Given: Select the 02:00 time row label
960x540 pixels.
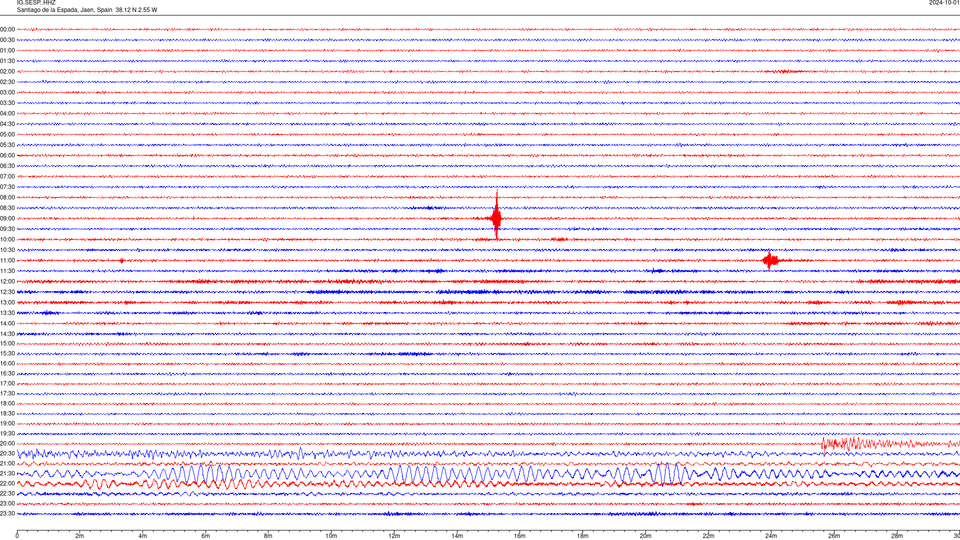Looking at the screenshot, I should coord(7,72).
